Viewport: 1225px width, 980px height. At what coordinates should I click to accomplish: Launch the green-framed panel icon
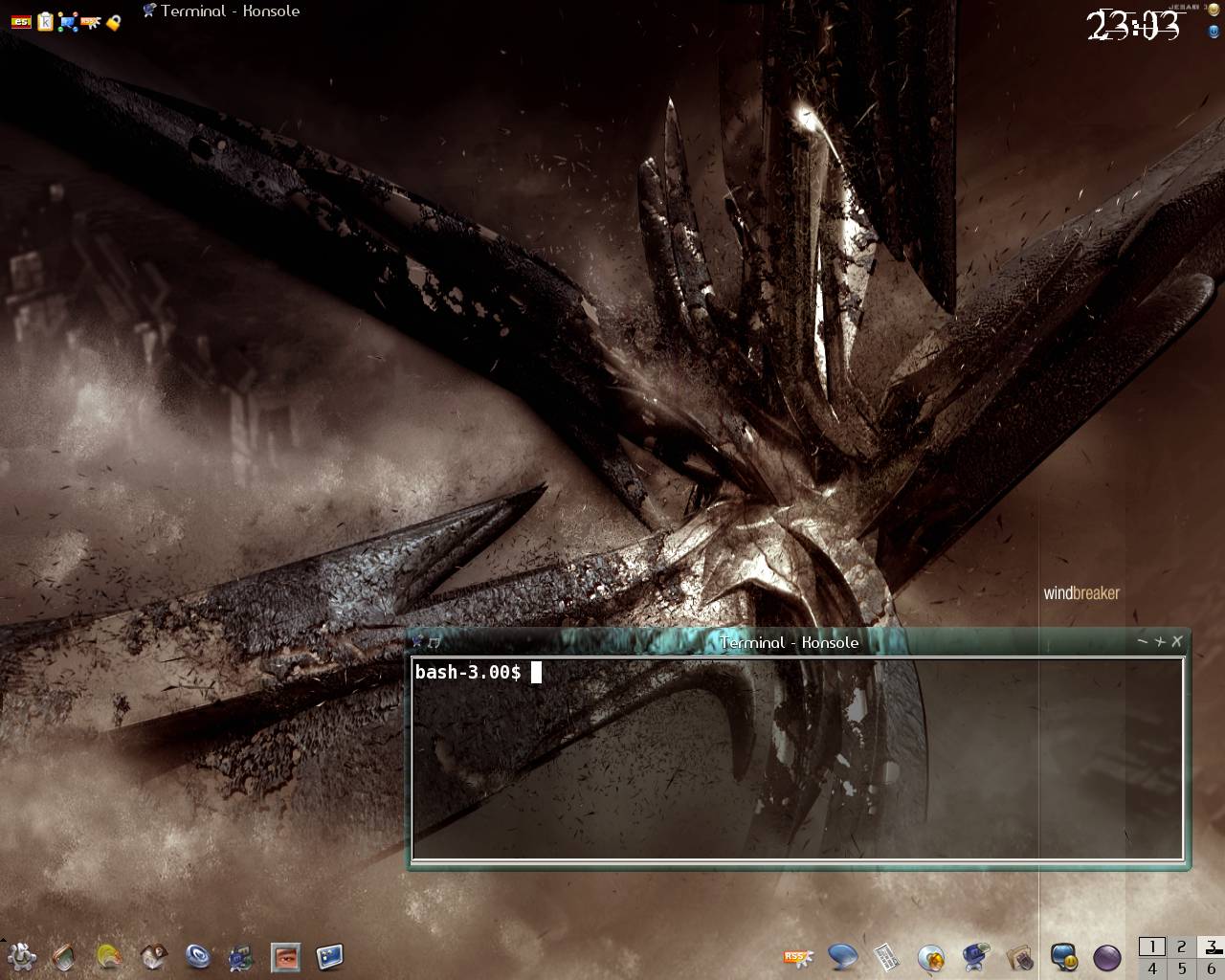pos(64,956)
